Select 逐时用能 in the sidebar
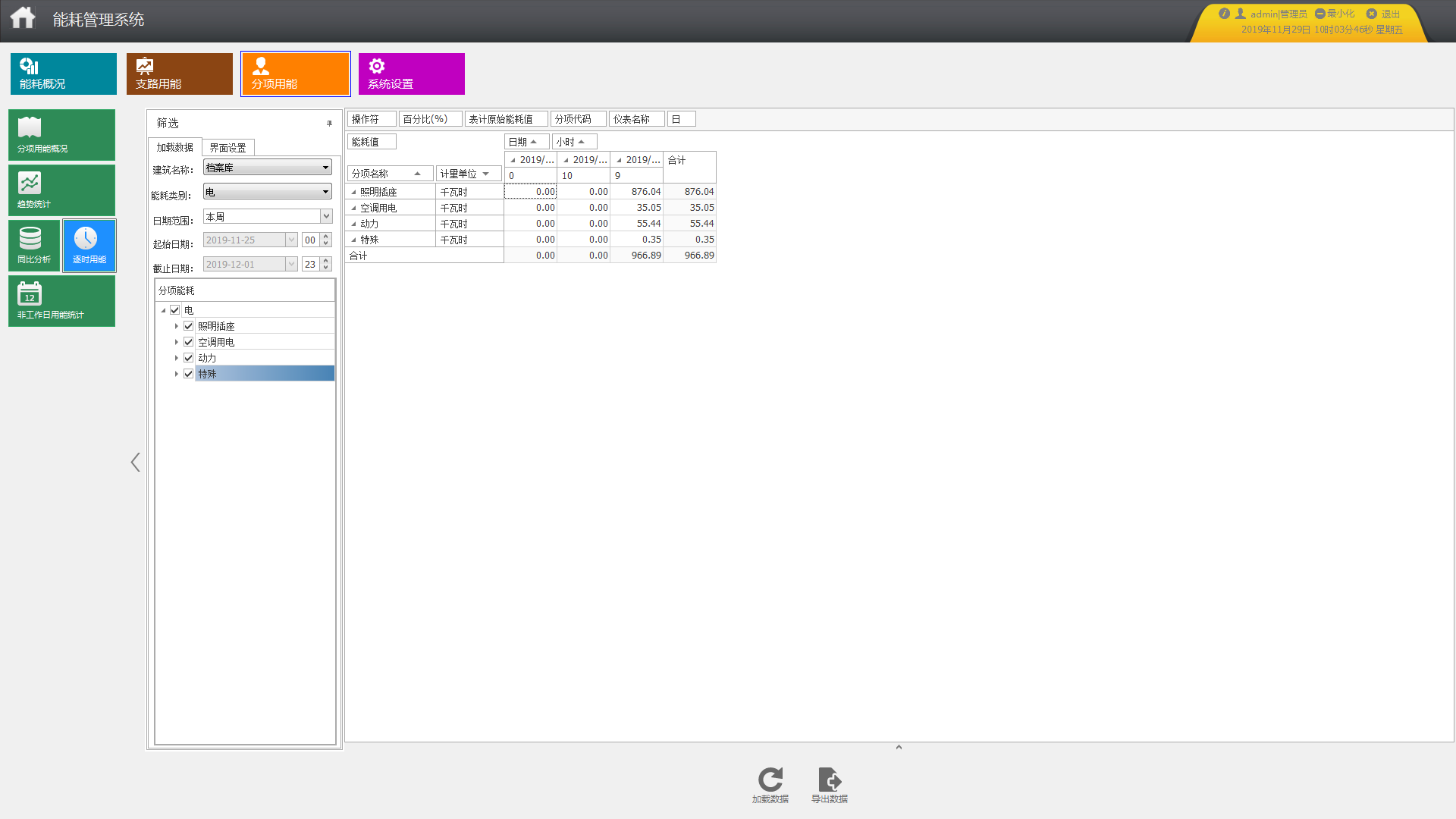The height and width of the screenshot is (819, 1456). pyautogui.click(x=89, y=246)
